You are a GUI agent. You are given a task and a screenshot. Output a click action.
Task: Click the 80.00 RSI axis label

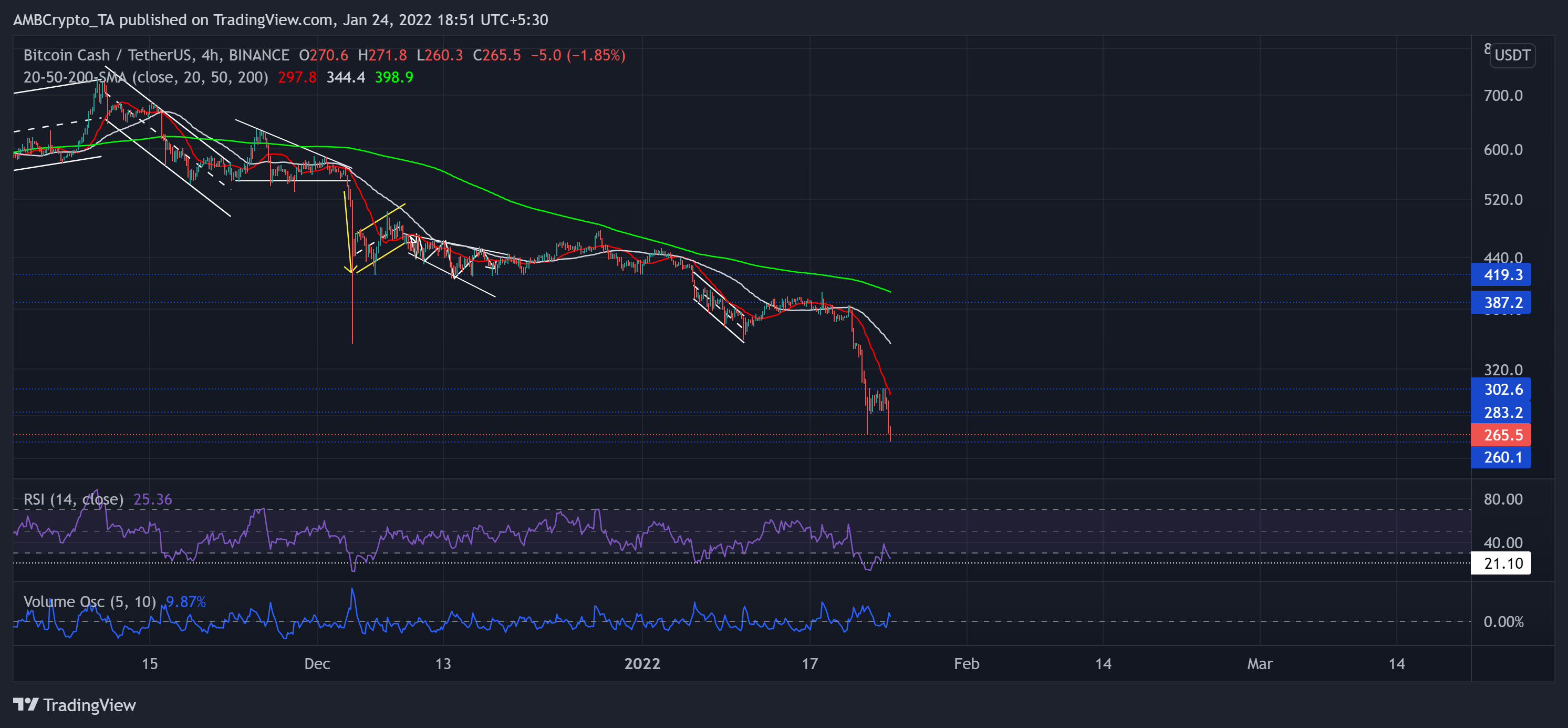pyautogui.click(x=1503, y=499)
